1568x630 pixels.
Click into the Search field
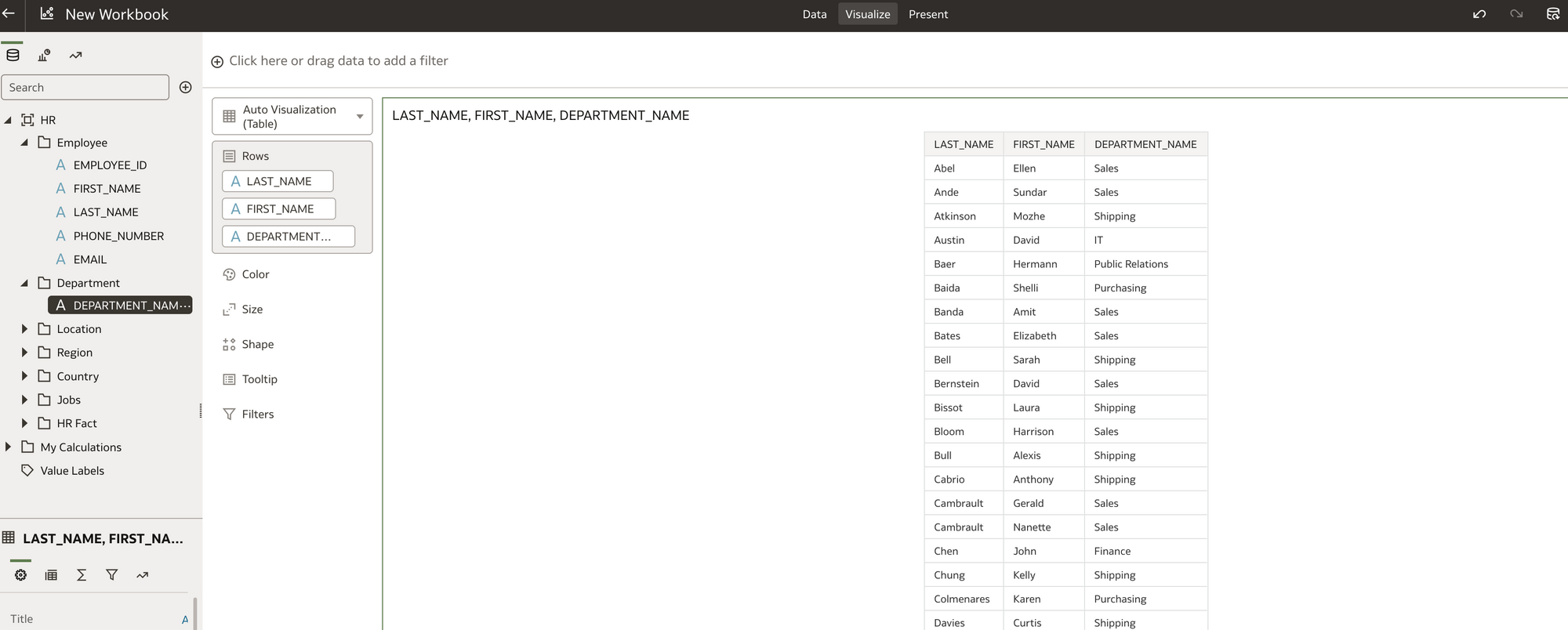tap(85, 88)
